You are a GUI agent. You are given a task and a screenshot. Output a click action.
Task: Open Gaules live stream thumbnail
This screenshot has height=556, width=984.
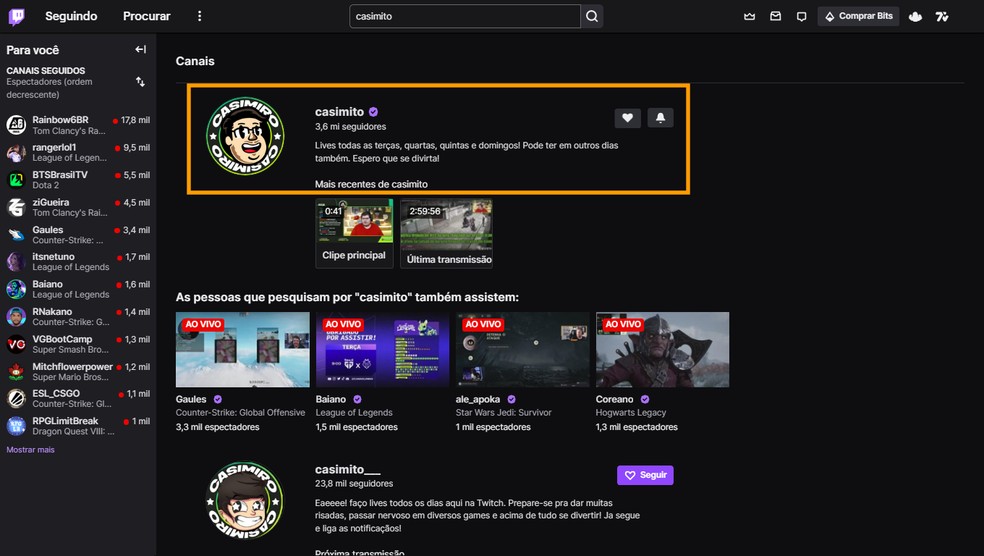(x=242, y=350)
